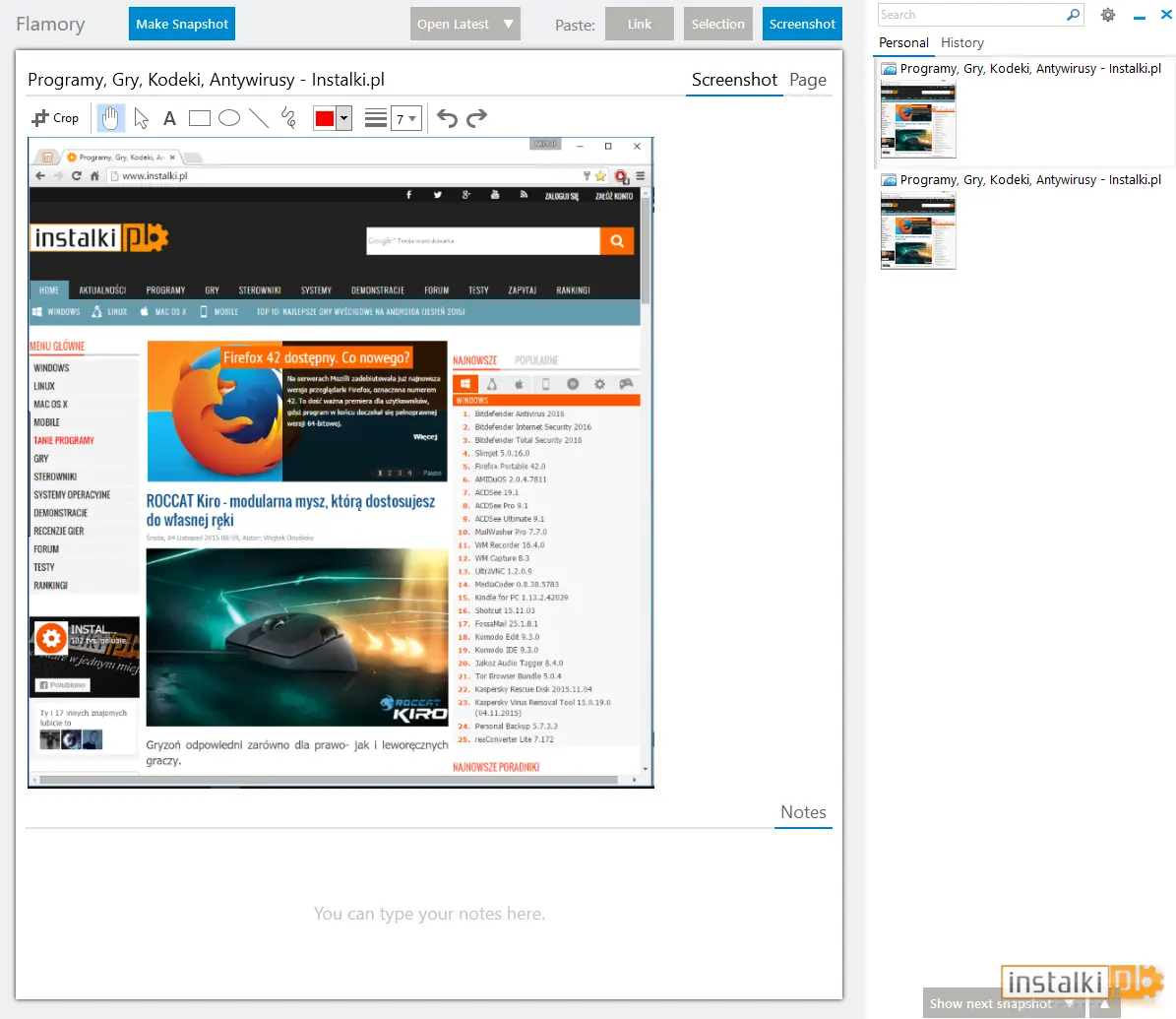Switch to the Screenshot tab

point(734,80)
